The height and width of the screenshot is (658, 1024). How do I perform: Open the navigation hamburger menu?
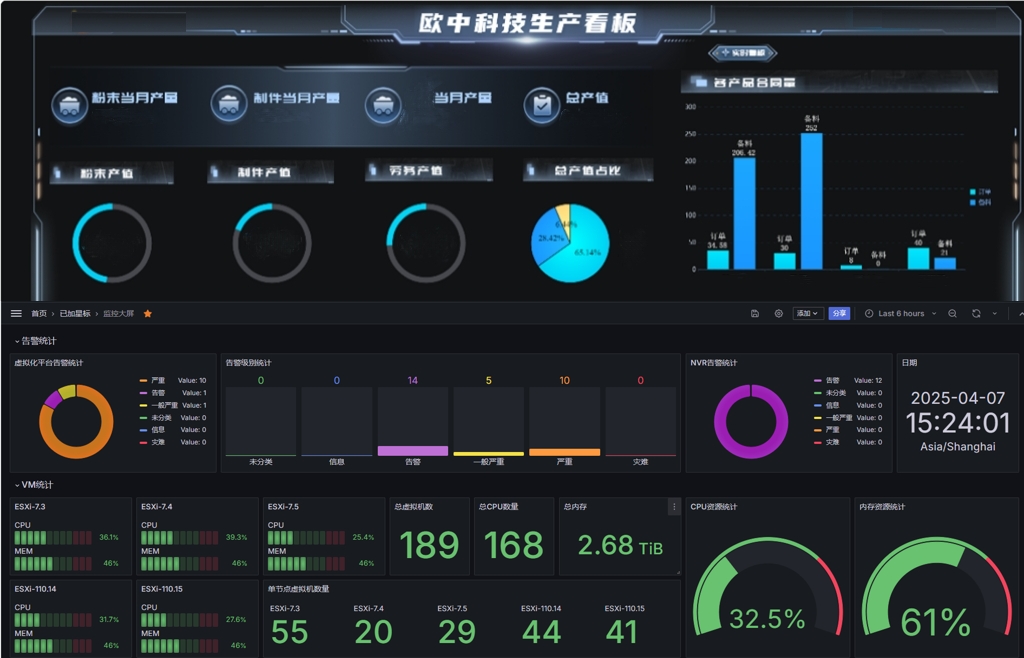pyautogui.click(x=16, y=313)
